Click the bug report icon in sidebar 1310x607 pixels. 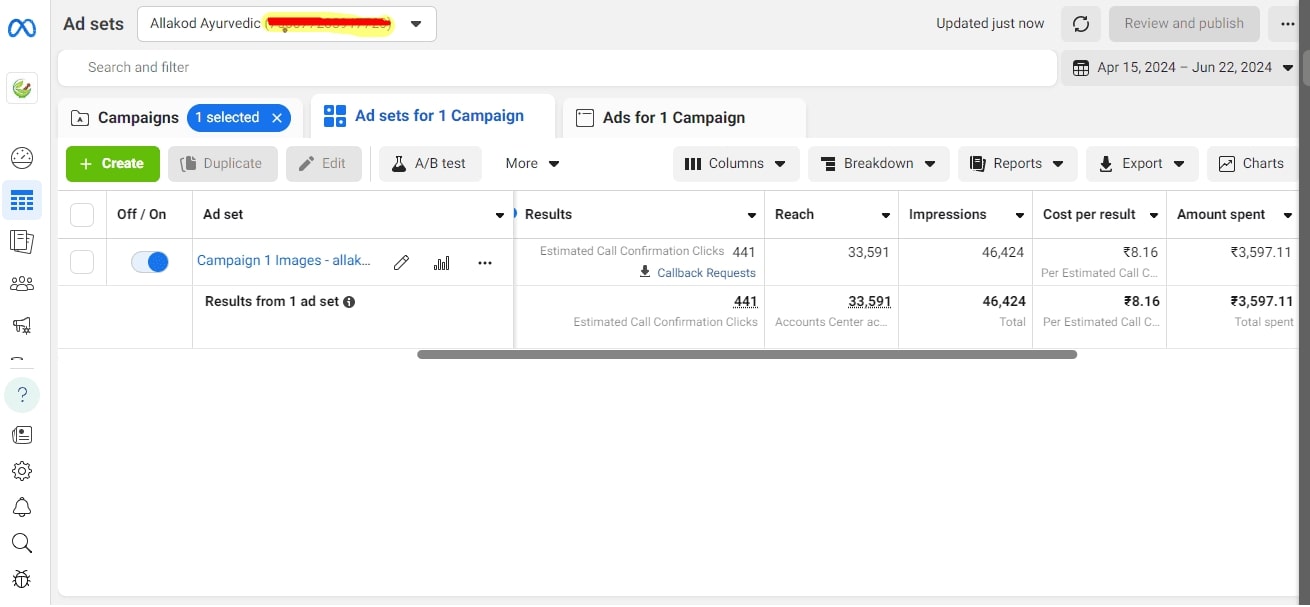(x=22, y=579)
